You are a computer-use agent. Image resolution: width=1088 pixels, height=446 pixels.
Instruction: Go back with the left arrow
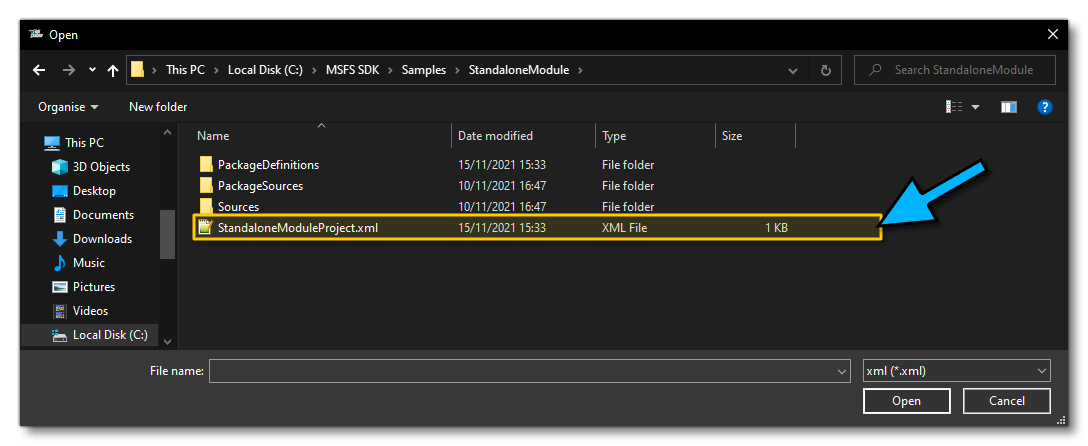tap(39, 70)
